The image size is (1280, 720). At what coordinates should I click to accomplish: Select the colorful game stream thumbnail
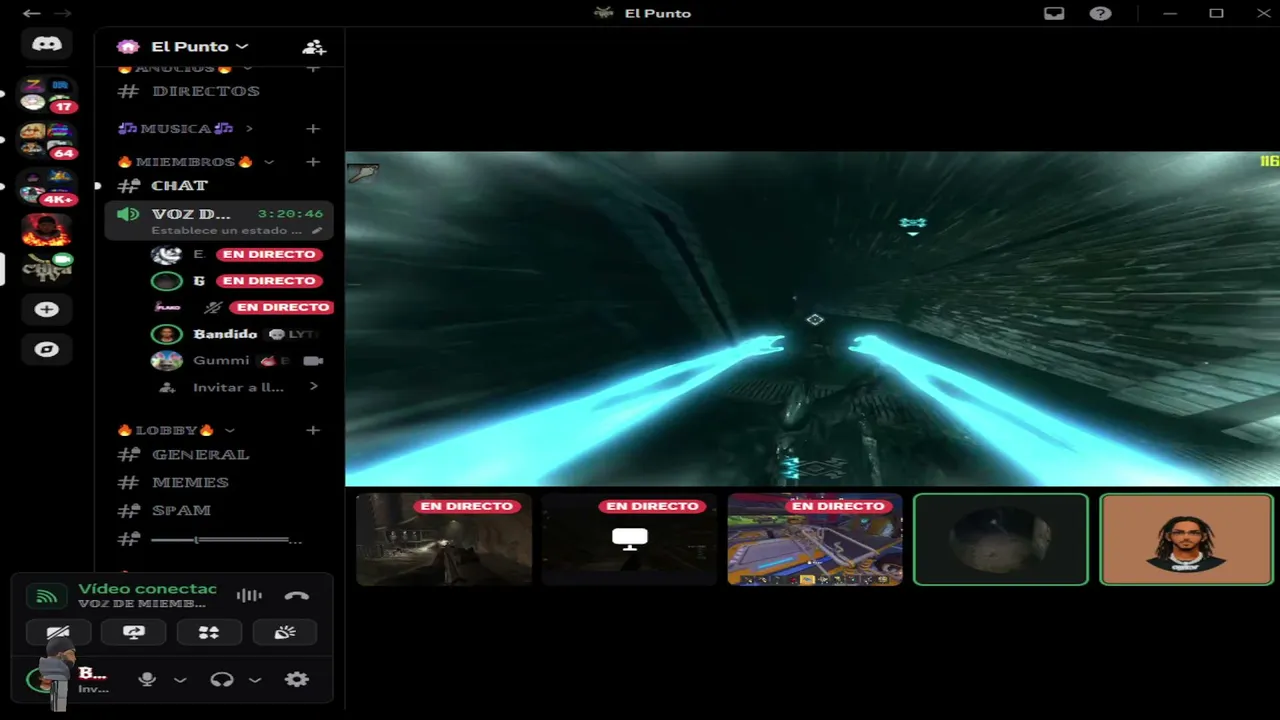coord(815,539)
